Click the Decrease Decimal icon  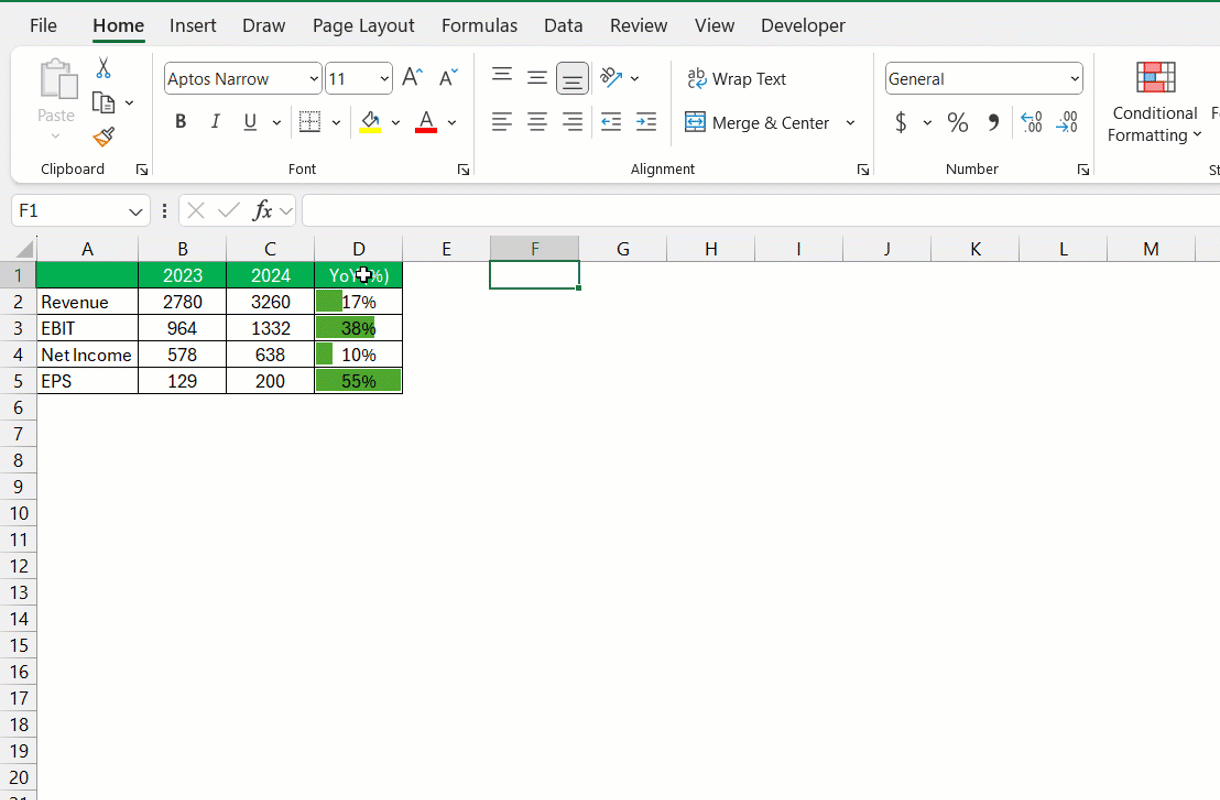coord(1067,122)
